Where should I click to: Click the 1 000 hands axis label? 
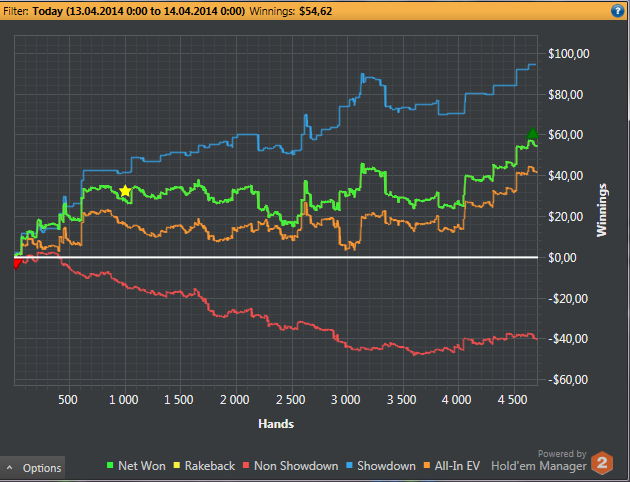click(x=123, y=400)
